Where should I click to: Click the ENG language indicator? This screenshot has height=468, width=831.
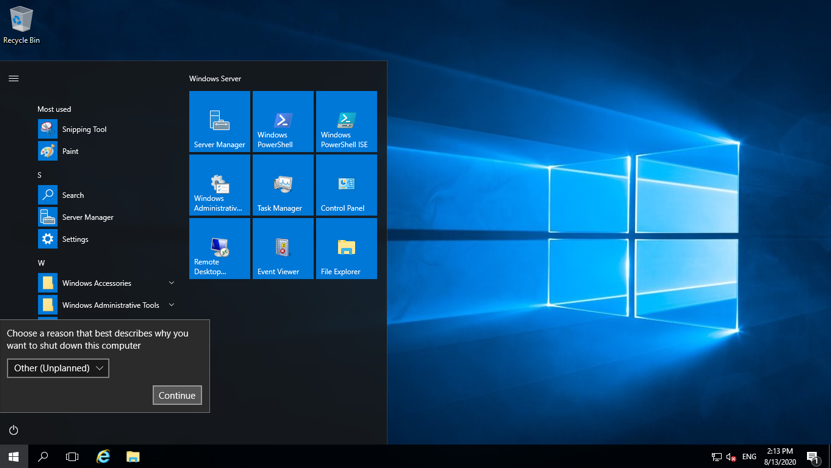pos(749,457)
